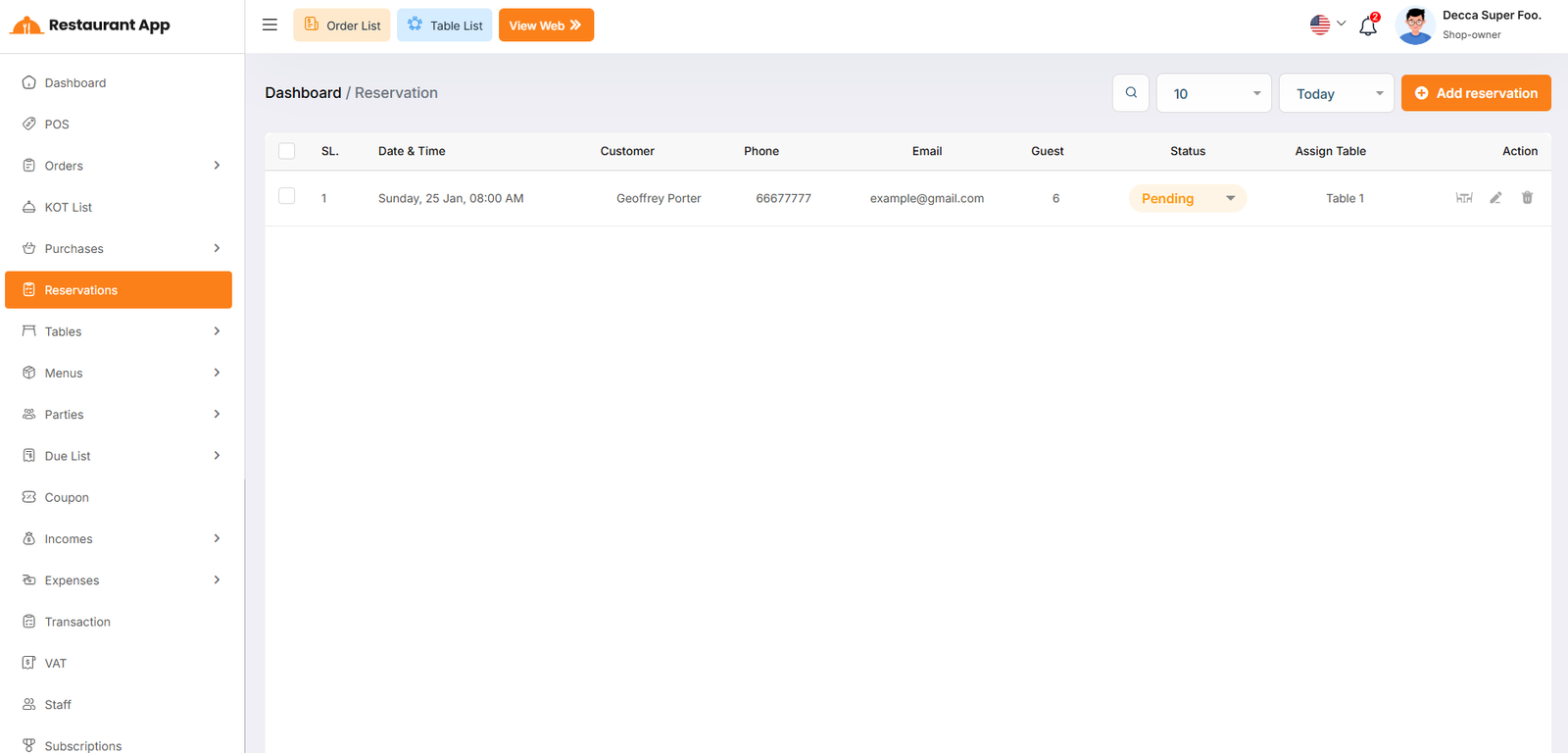The width and height of the screenshot is (1568, 753).
Task: Open the Today date filter dropdown
Action: coord(1336,93)
